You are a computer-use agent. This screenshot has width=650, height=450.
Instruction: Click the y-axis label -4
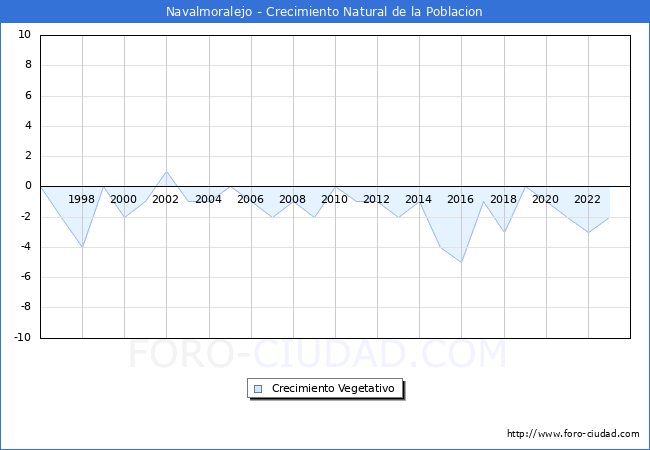25,247
